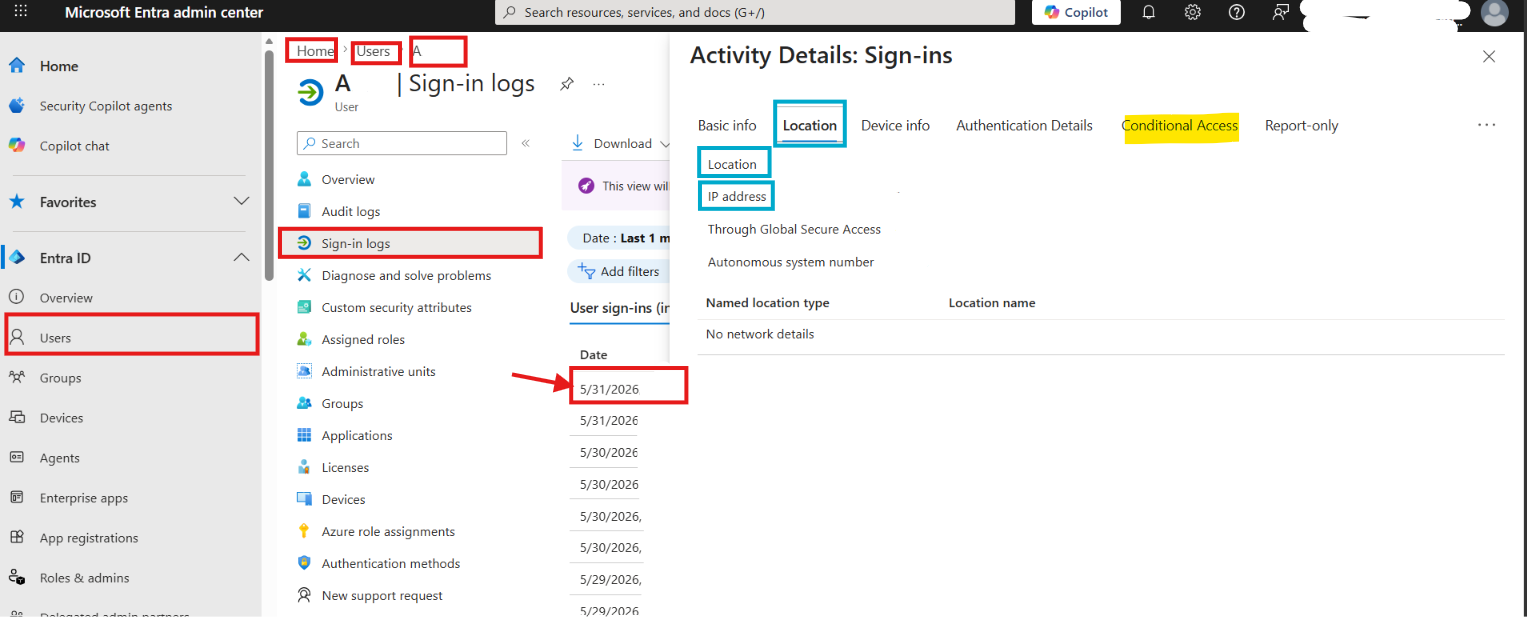Open the feedback person icon
Viewport: 1527px width, 617px height.
(1280, 12)
